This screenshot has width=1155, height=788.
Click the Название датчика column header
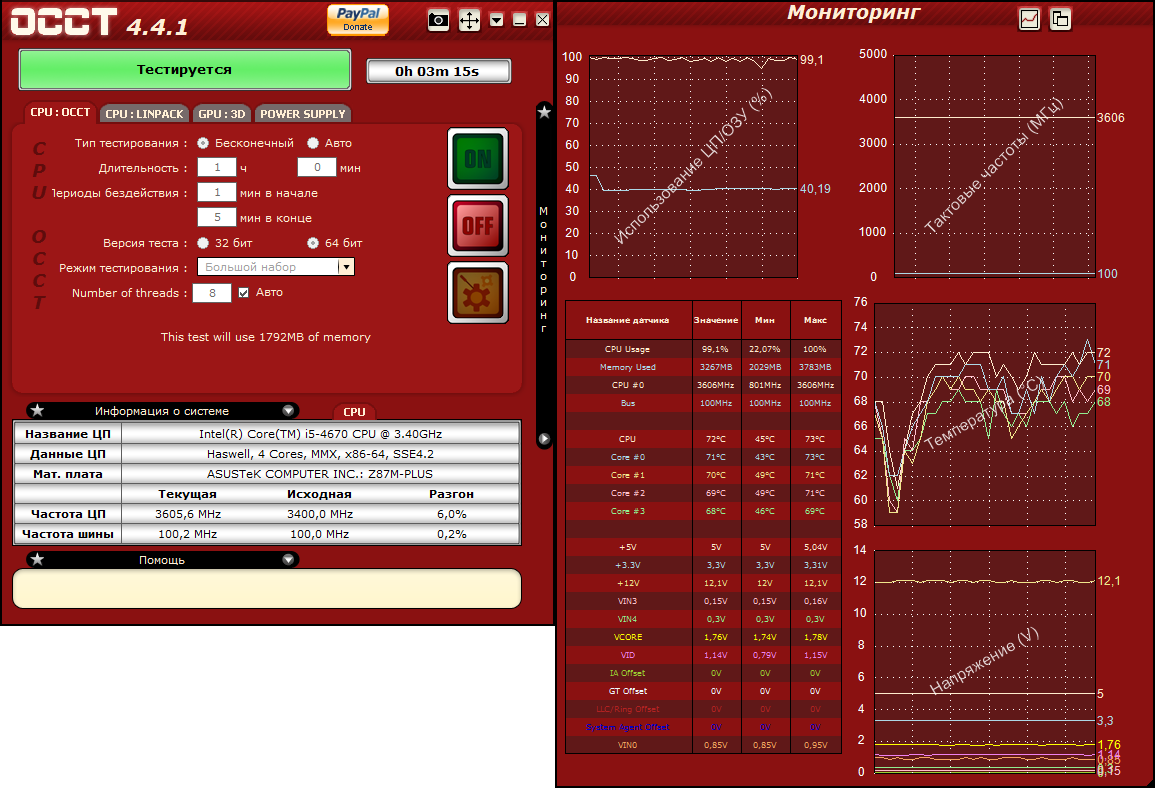(628, 320)
